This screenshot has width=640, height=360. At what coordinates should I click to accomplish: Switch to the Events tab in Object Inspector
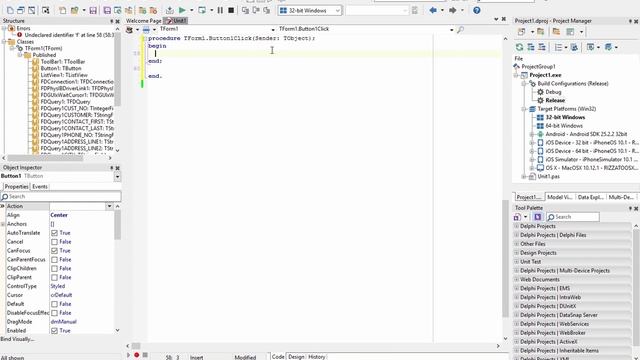tap(40, 187)
